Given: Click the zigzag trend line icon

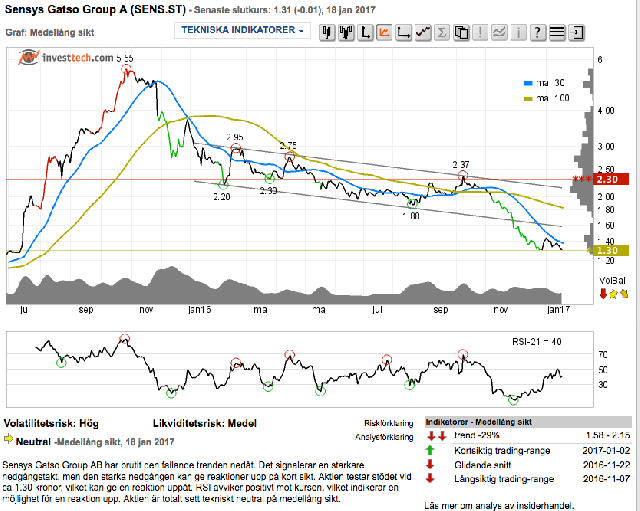Looking at the screenshot, I should pyautogui.click(x=423, y=32).
